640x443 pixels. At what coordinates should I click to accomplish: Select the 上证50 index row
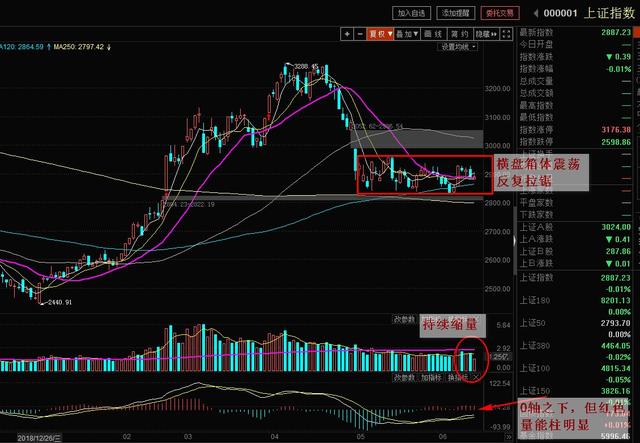[x=530, y=324]
